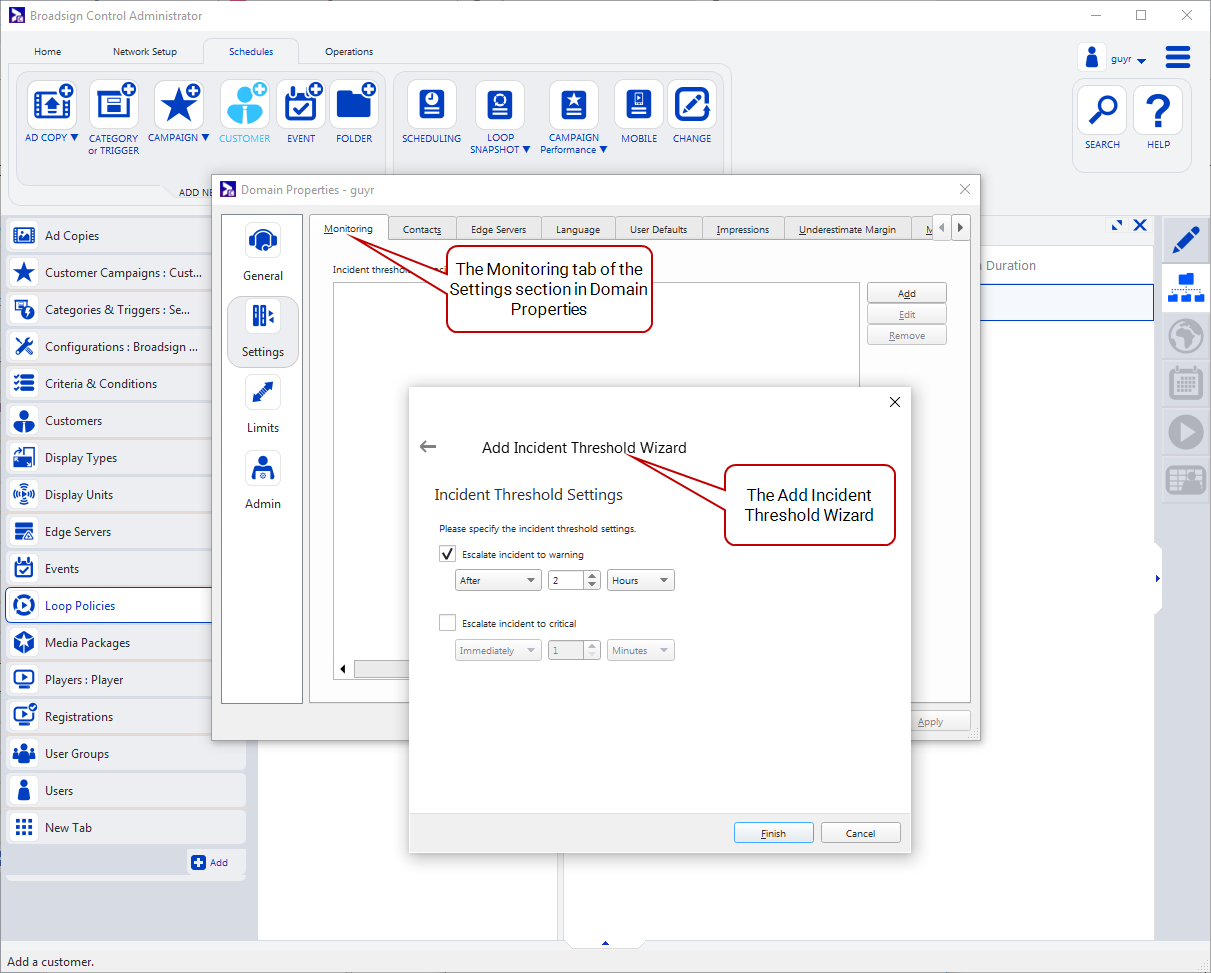Select the Admin section icon
This screenshot has width=1211, height=973.
point(263,468)
